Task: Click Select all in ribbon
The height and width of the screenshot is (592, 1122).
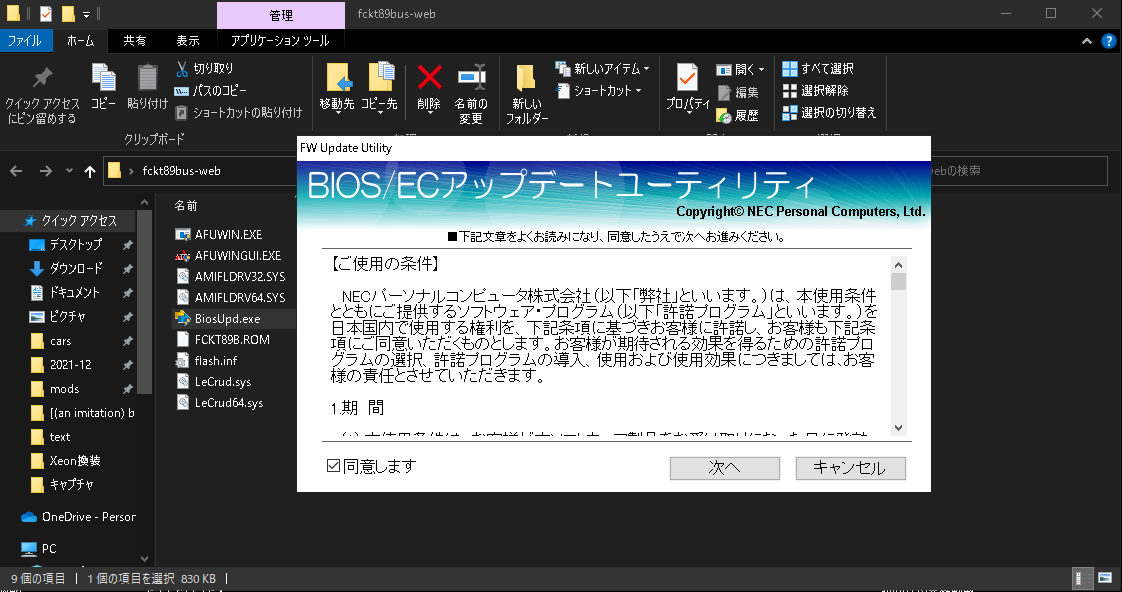Action: click(x=818, y=69)
